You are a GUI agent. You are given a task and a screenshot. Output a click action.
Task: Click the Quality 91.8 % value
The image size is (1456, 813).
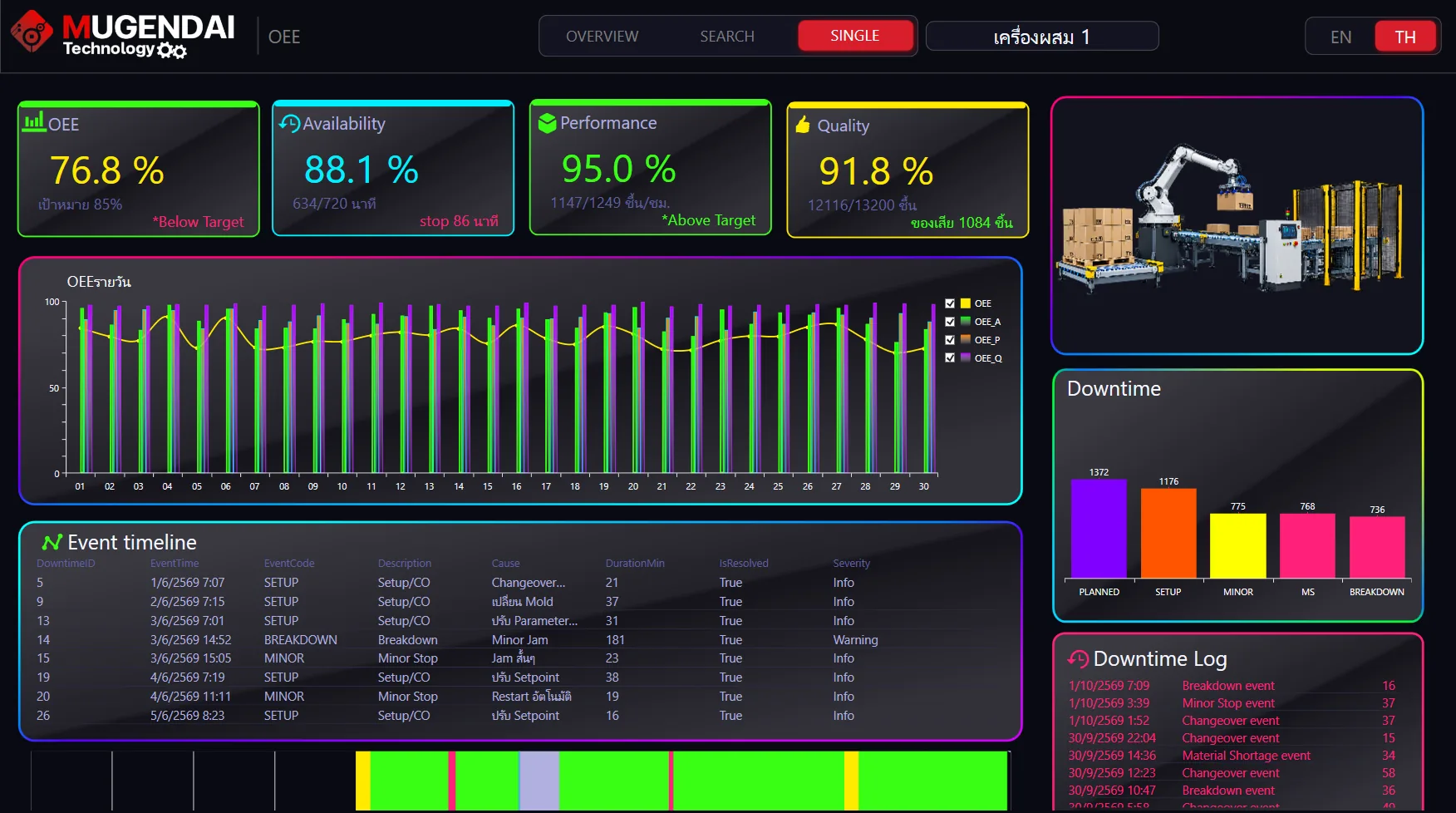point(877,171)
